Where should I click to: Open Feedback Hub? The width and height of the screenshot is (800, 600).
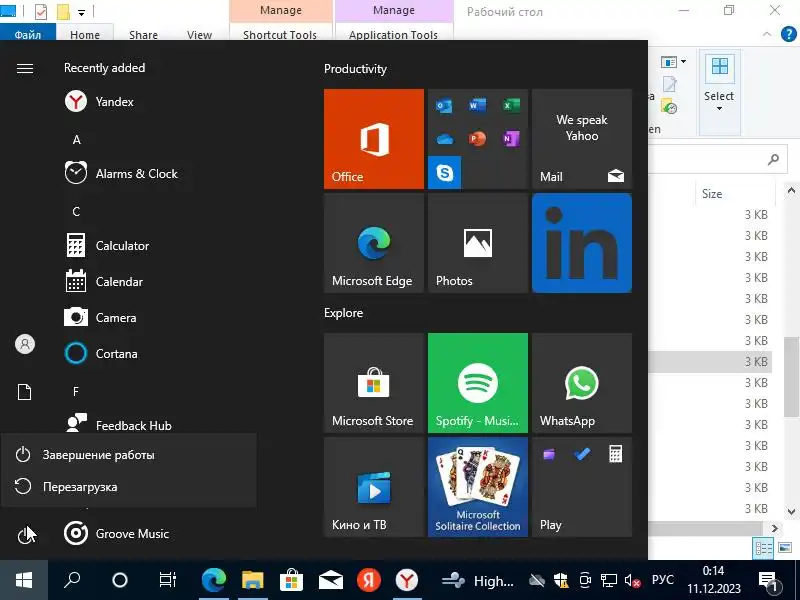[x=118, y=424]
